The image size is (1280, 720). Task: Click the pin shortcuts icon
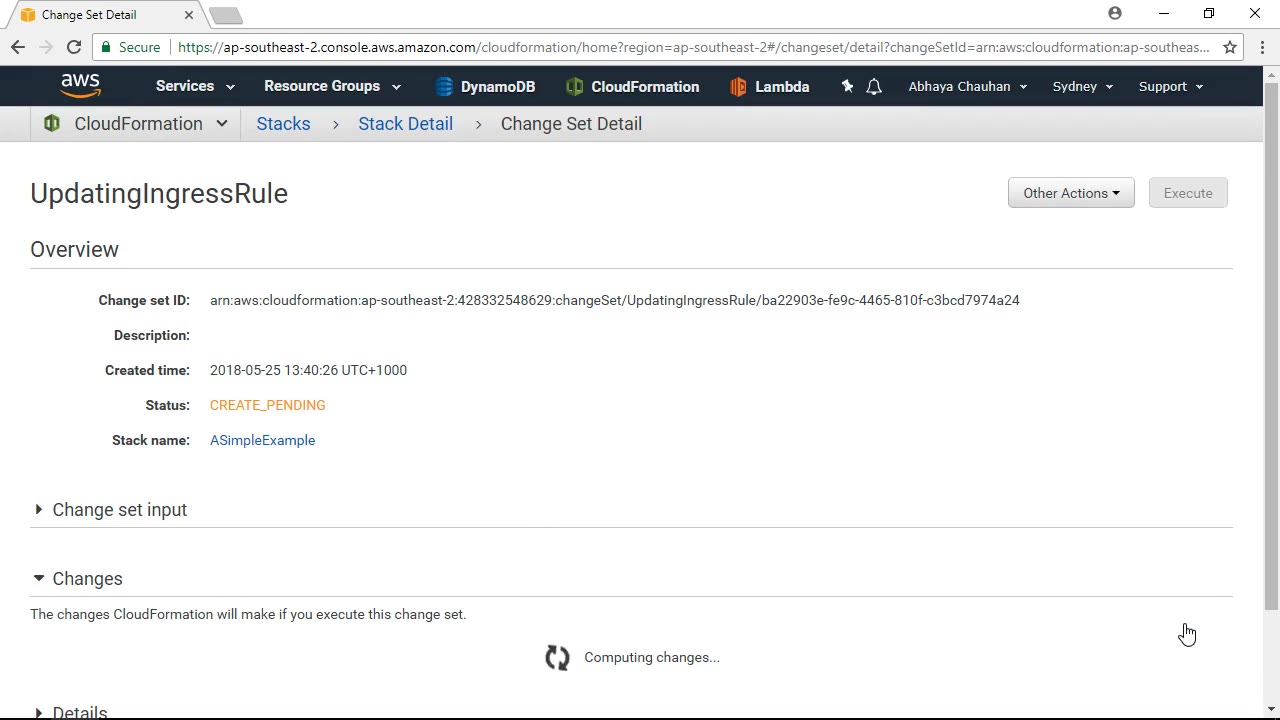[847, 87]
